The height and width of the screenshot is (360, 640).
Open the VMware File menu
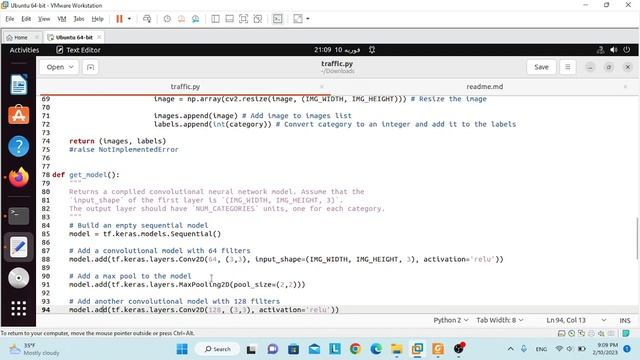pos(9,19)
